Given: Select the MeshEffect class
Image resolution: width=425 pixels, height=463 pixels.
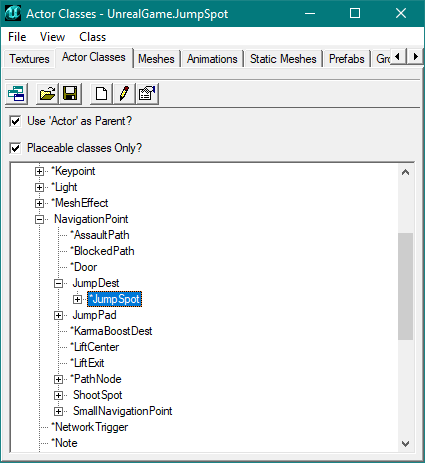Looking at the screenshot, I should click(x=80, y=203).
